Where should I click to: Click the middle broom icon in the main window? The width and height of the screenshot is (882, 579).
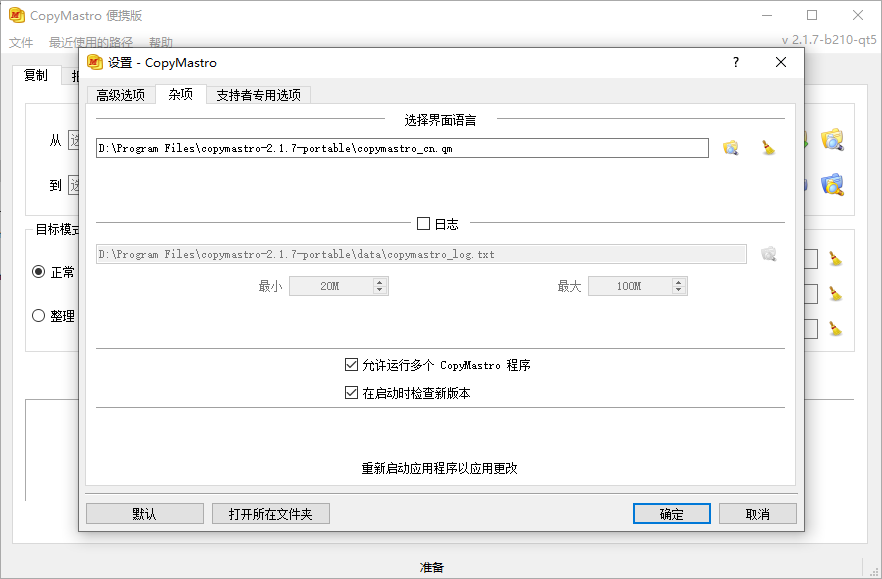[x=835, y=294]
